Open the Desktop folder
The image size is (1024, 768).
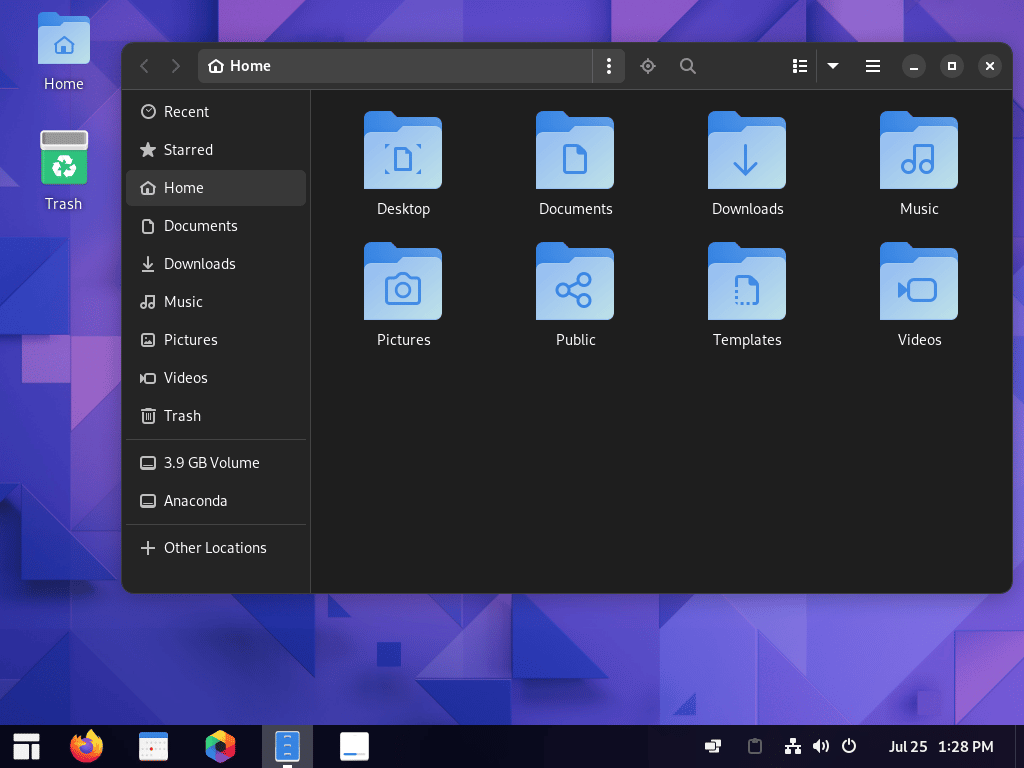pyautogui.click(x=403, y=163)
